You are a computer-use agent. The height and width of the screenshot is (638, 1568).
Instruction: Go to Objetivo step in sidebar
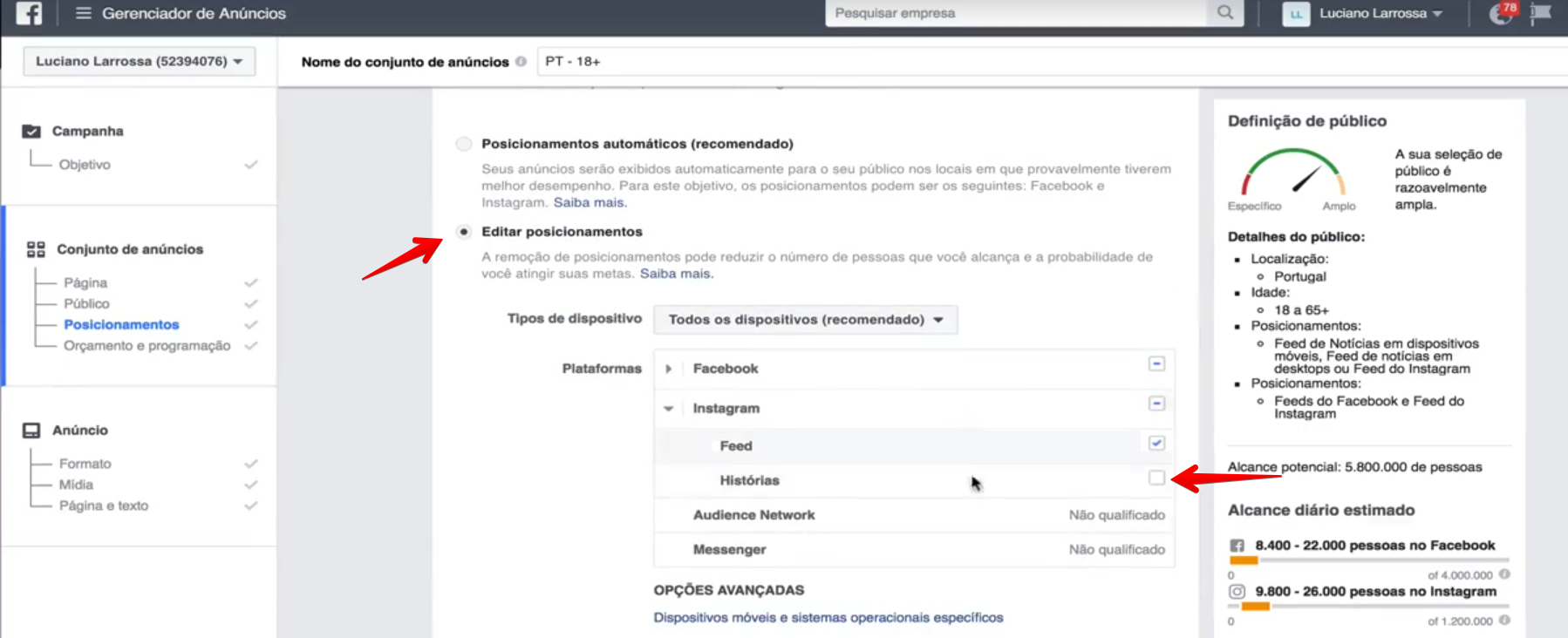(x=85, y=165)
